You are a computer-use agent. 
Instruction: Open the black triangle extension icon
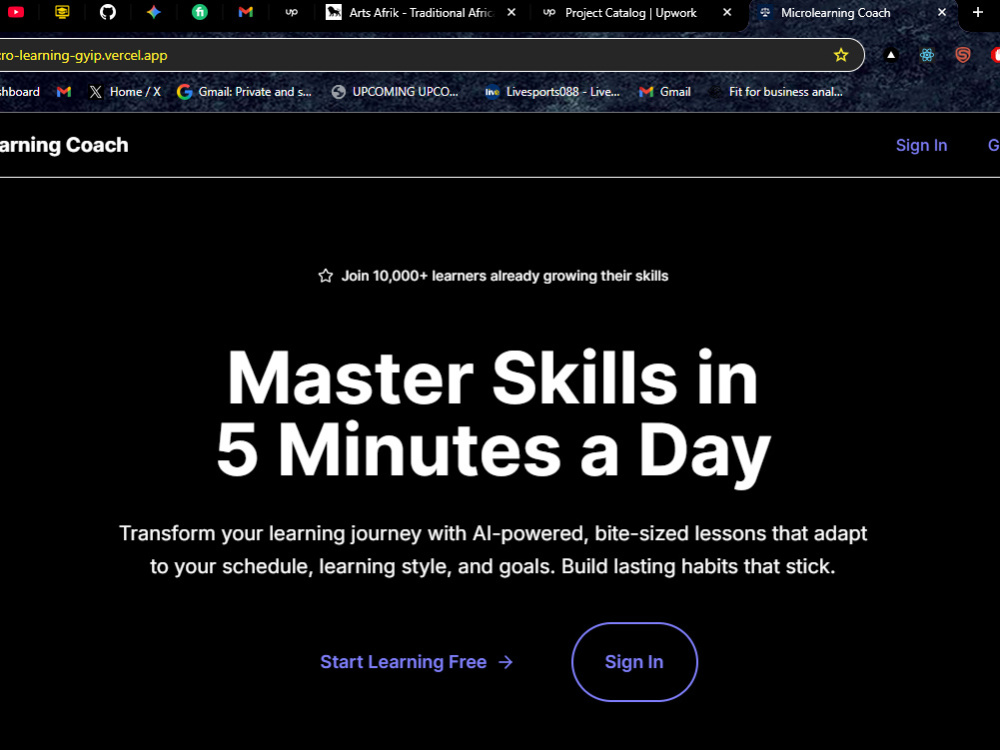[x=891, y=55]
